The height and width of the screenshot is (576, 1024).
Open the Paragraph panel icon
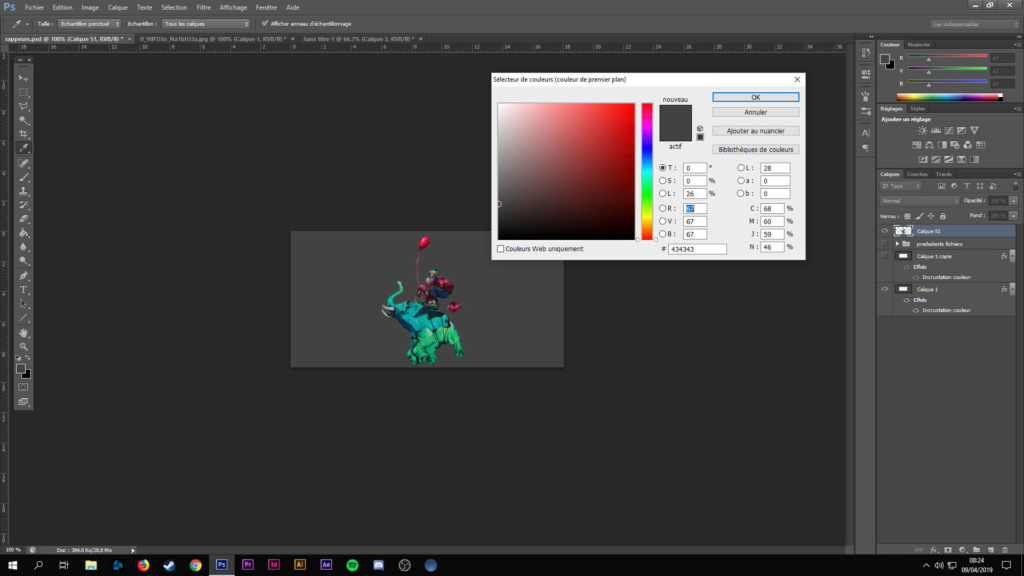[x=866, y=148]
